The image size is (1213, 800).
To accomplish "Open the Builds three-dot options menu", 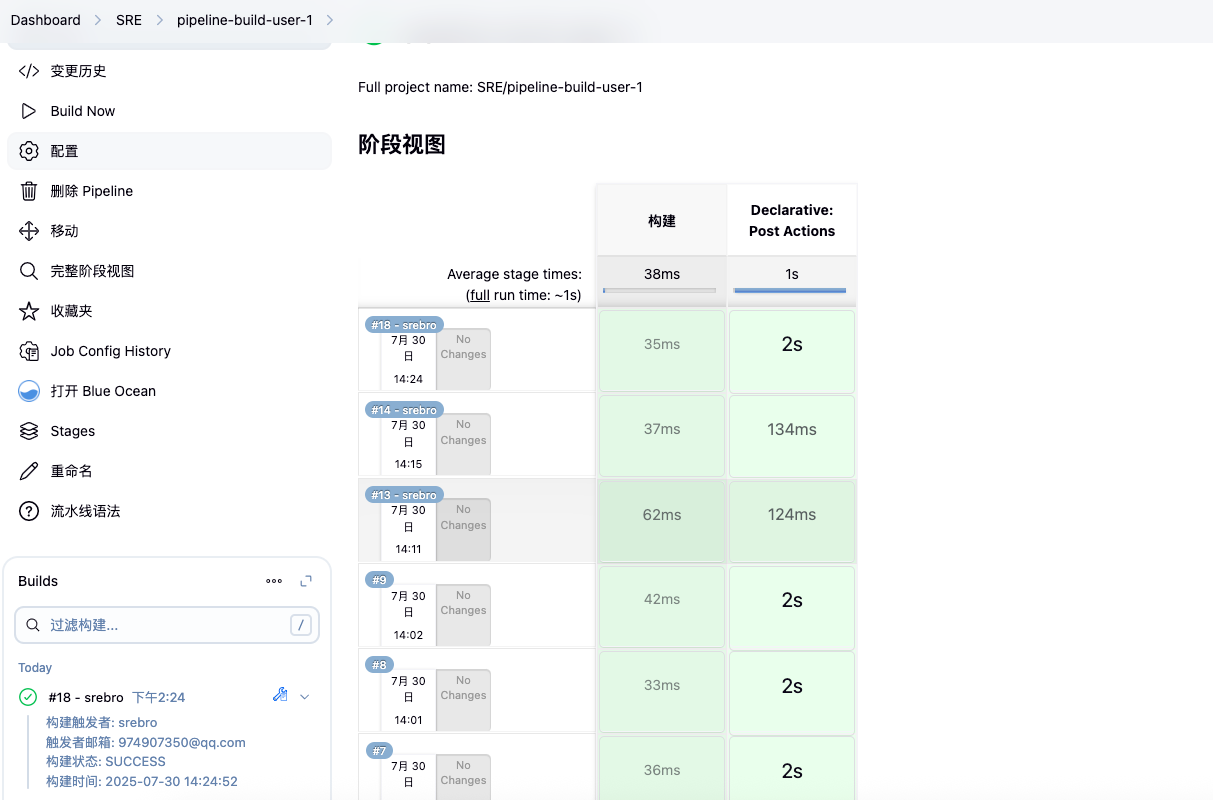I will 274,581.
